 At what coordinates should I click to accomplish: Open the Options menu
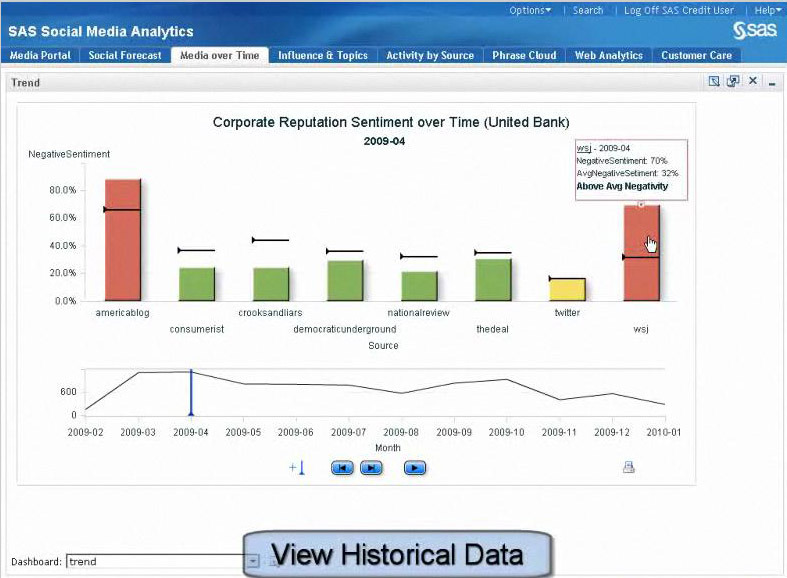tap(530, 10)
